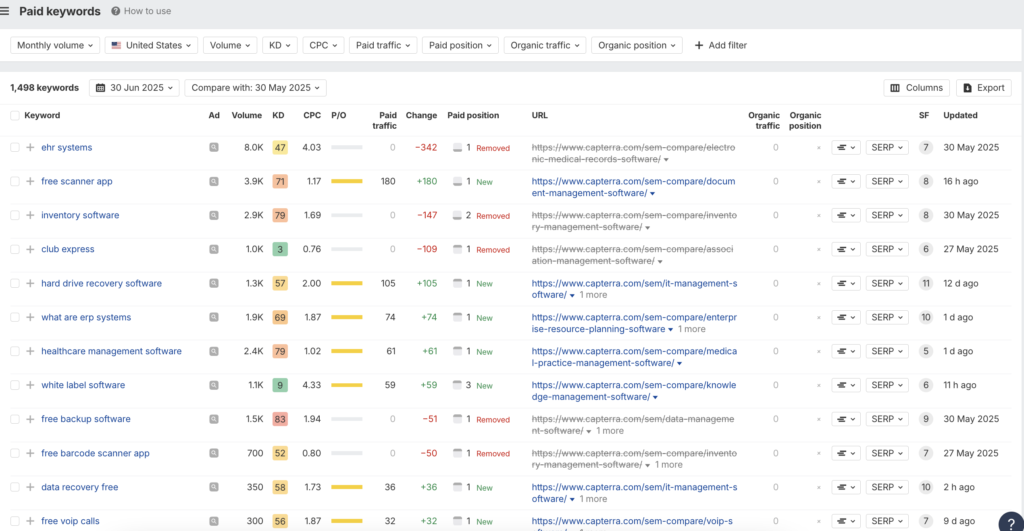The image size is (1024, 531).
Task: Open the Paid traffic filter
Action: point(383,45)
